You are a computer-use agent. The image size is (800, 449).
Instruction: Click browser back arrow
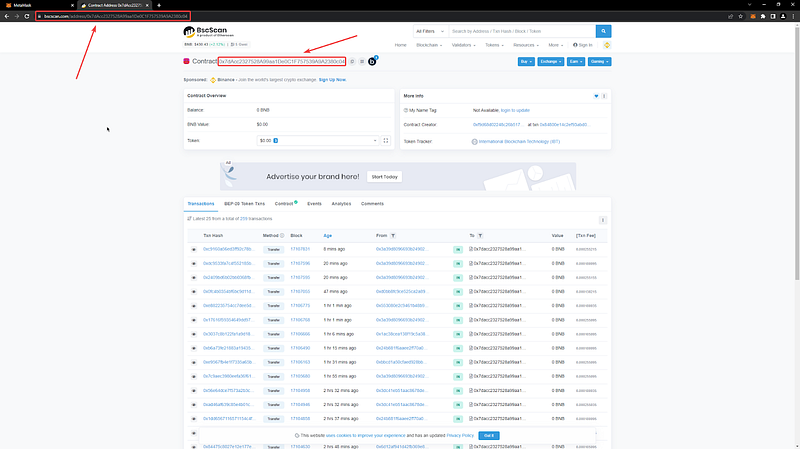pos(7,16)
